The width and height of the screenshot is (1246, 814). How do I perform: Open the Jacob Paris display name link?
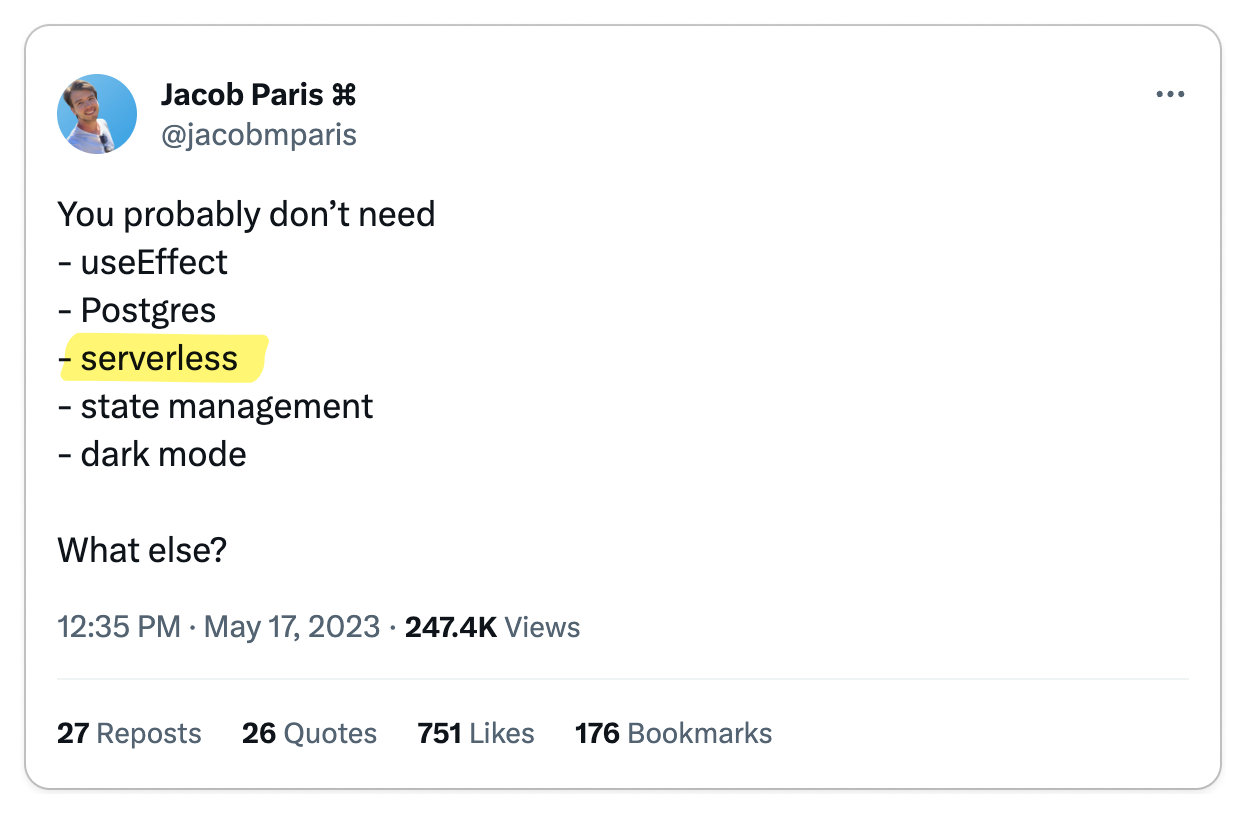coord(242,96)
